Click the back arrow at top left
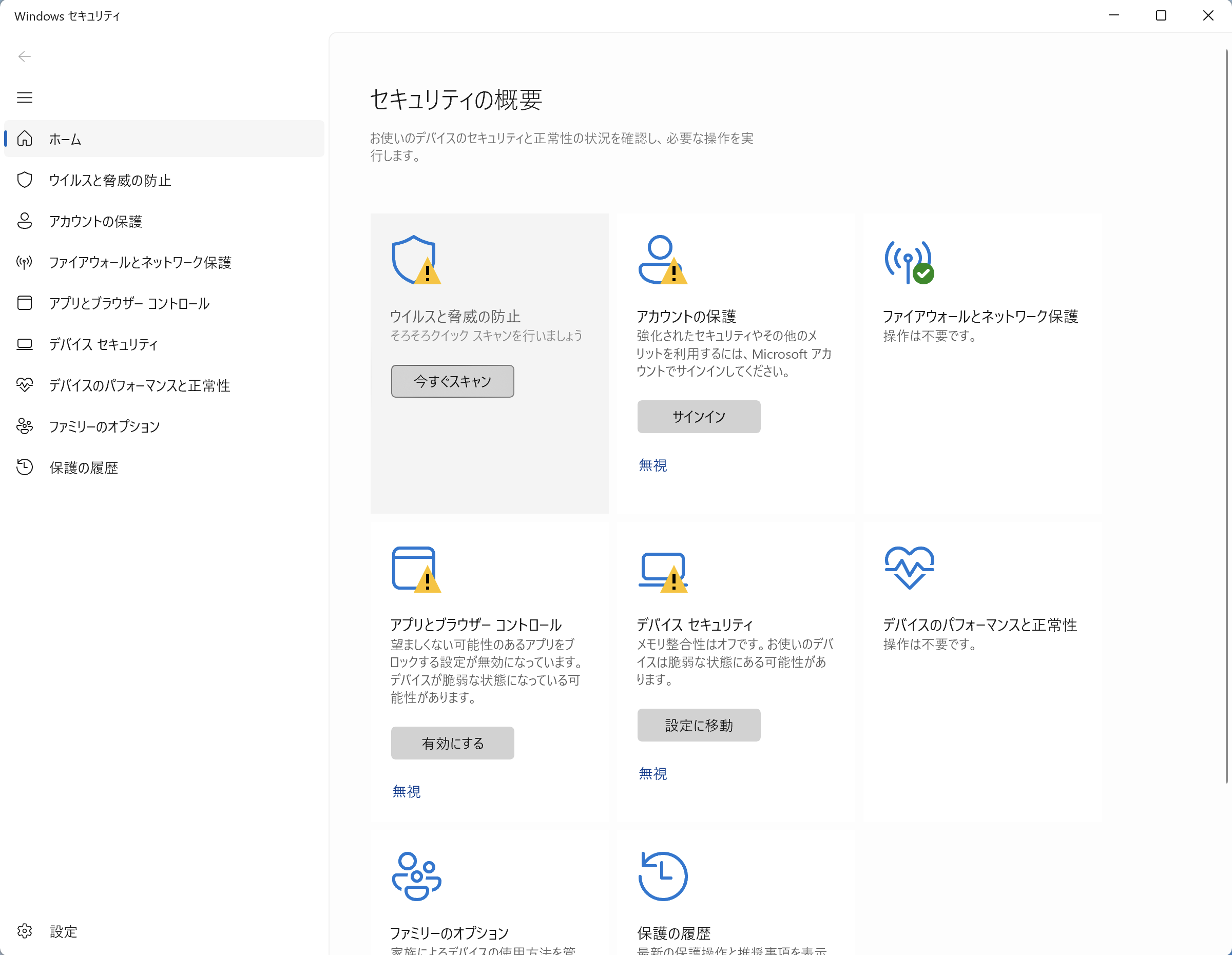This screenshot has width=1232, height=955. (x=24, y=56)
